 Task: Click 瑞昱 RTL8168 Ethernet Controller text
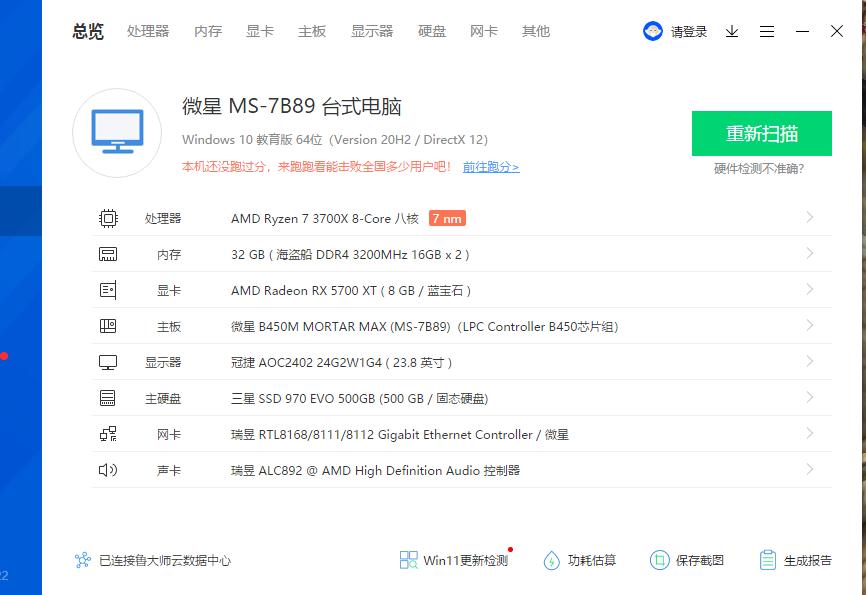click(x=400, y=435)
